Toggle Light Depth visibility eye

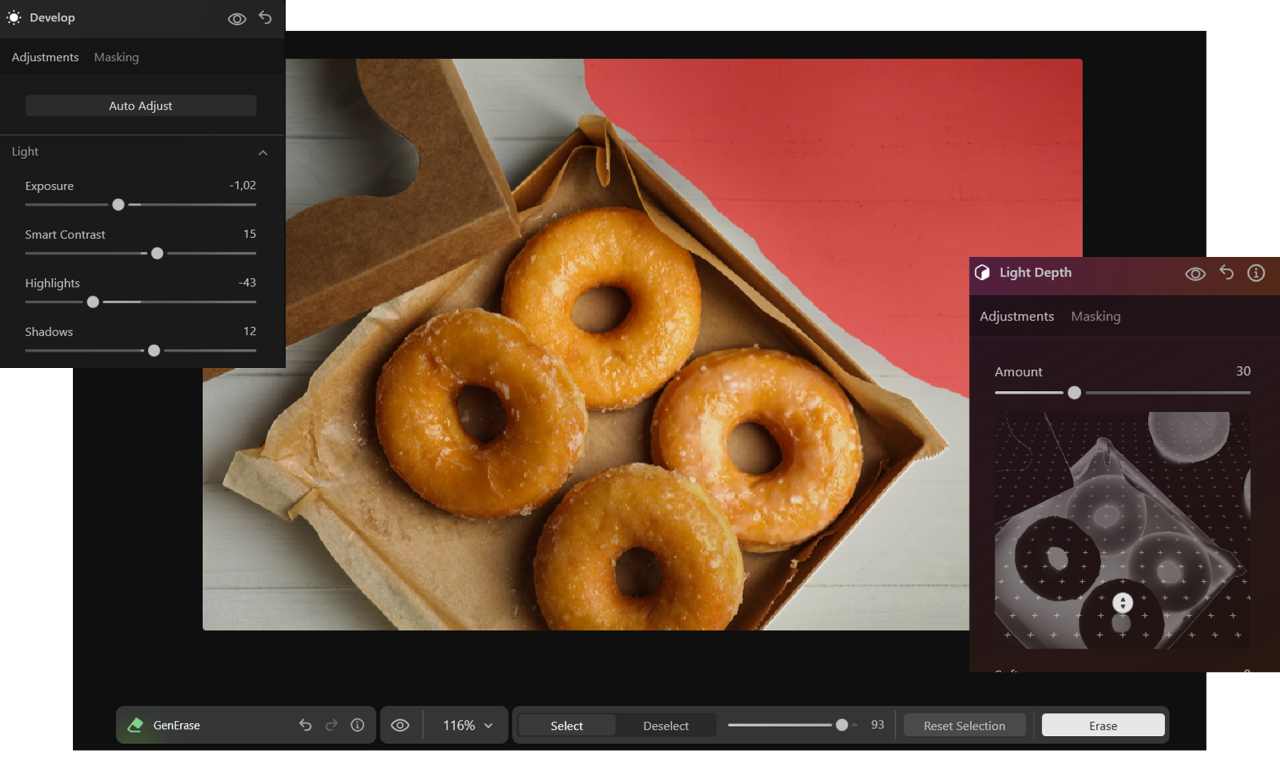pyautogui.click(x=1195, y=274)
